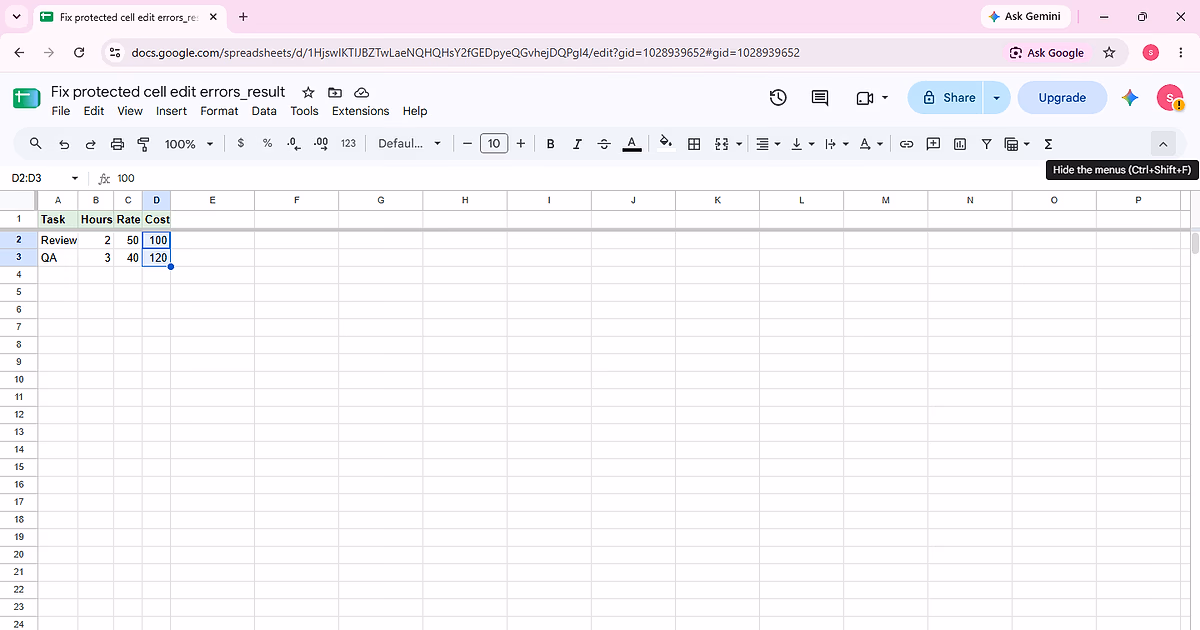This screenshot has width=1200, height=630.
Task: Open the Data menu
Action: pos(264,111)
